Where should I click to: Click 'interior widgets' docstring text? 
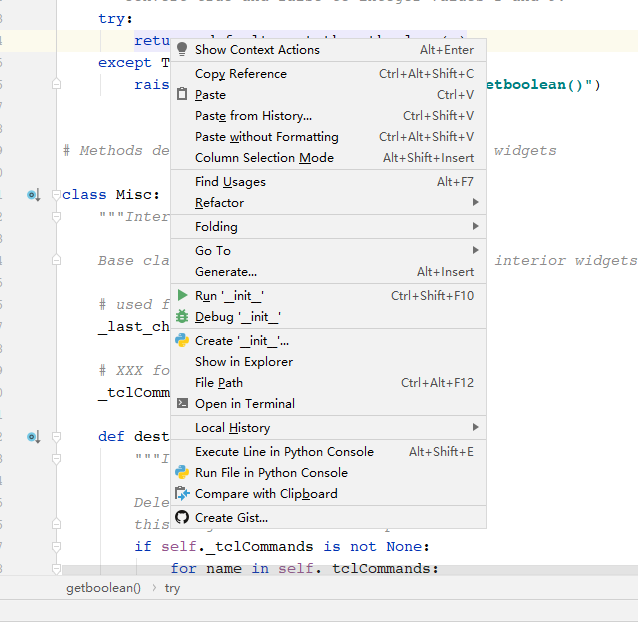pyautogui.click(x=566, y=260)
